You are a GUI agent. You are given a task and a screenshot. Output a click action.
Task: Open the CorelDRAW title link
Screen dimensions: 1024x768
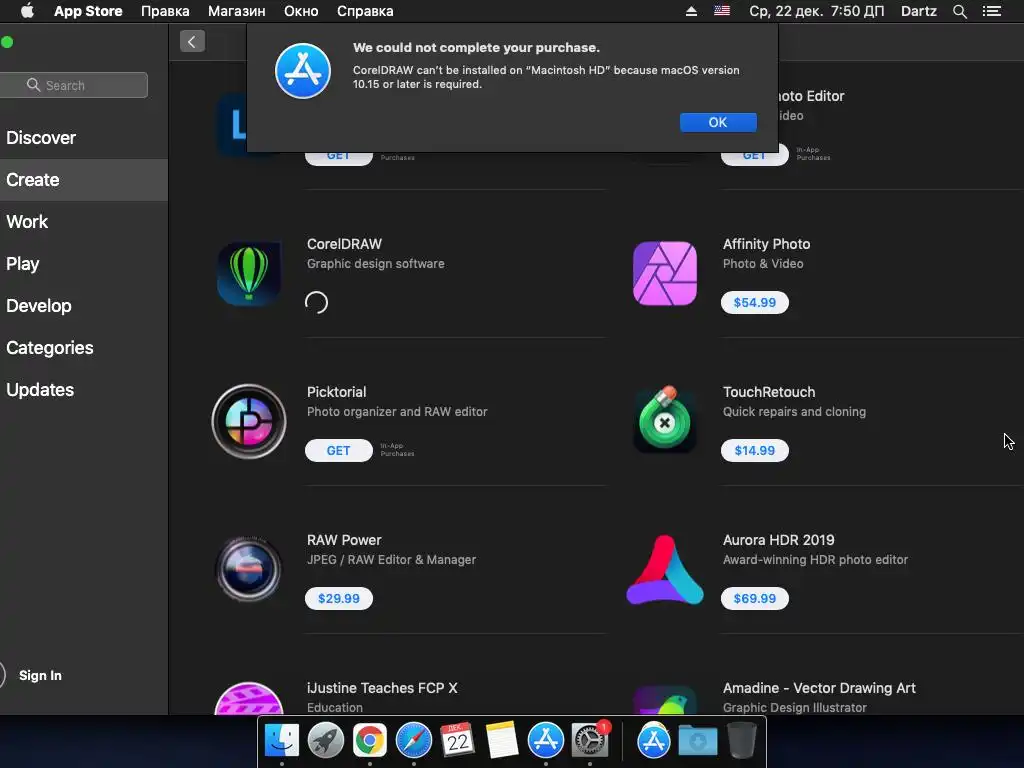click(344, 244)
